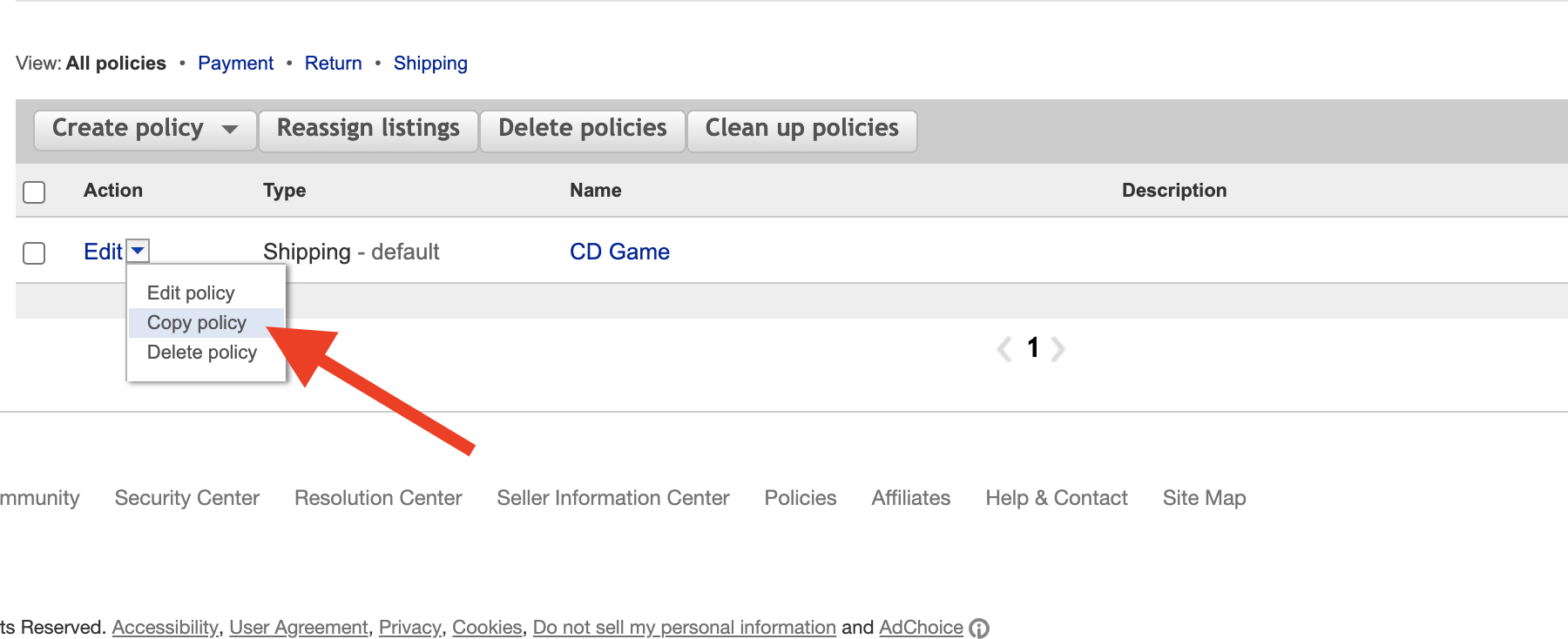Click the Clean up policies button
Image resolution: width=1568 pixels, height=639 pixels.
coord(801,129)
